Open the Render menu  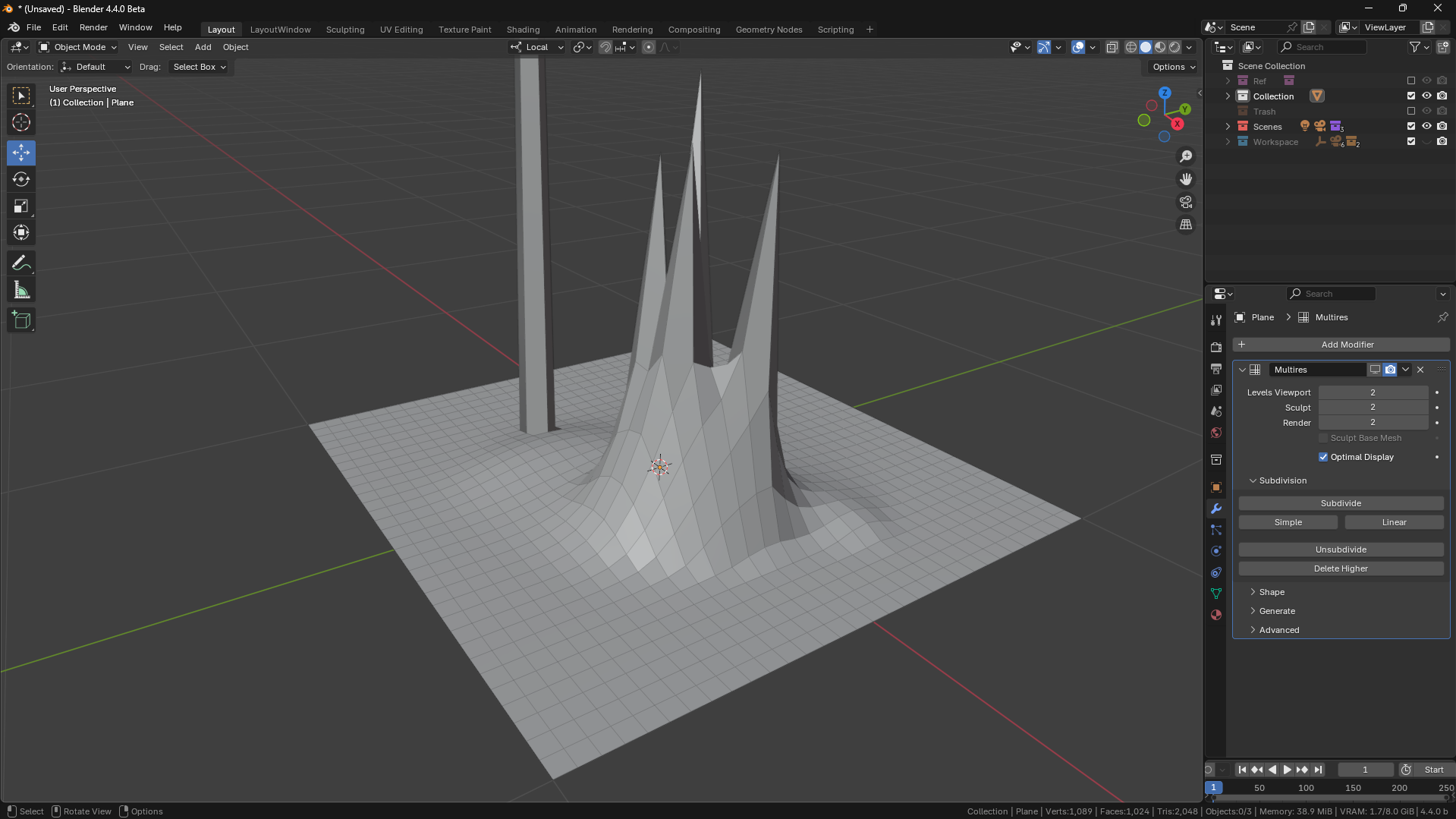(93, 27)
